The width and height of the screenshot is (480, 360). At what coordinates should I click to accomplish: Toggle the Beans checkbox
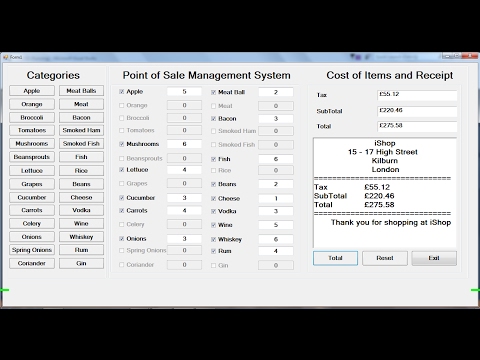(x=213, y=184)
